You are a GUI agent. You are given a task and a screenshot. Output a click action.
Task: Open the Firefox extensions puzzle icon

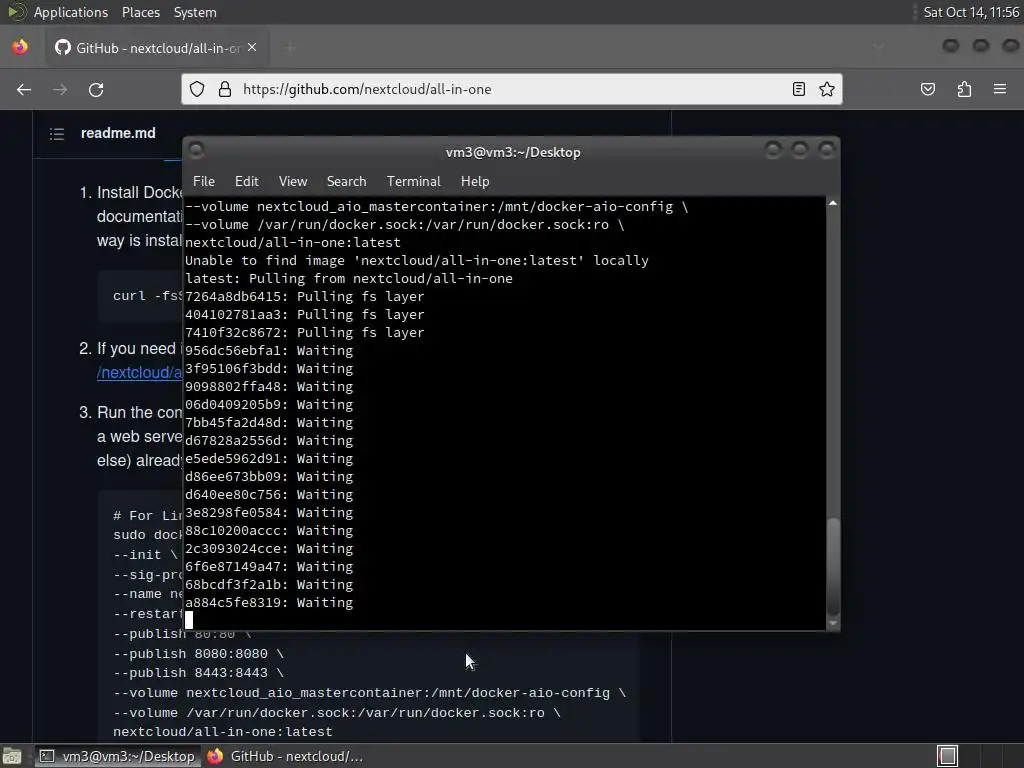pyautogui.click(x=964, y=89)
